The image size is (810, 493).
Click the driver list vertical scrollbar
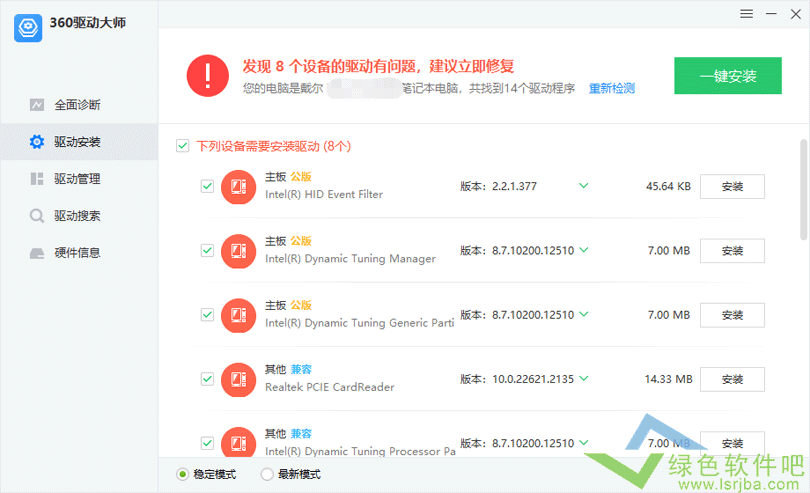click(x=803, y=190)
